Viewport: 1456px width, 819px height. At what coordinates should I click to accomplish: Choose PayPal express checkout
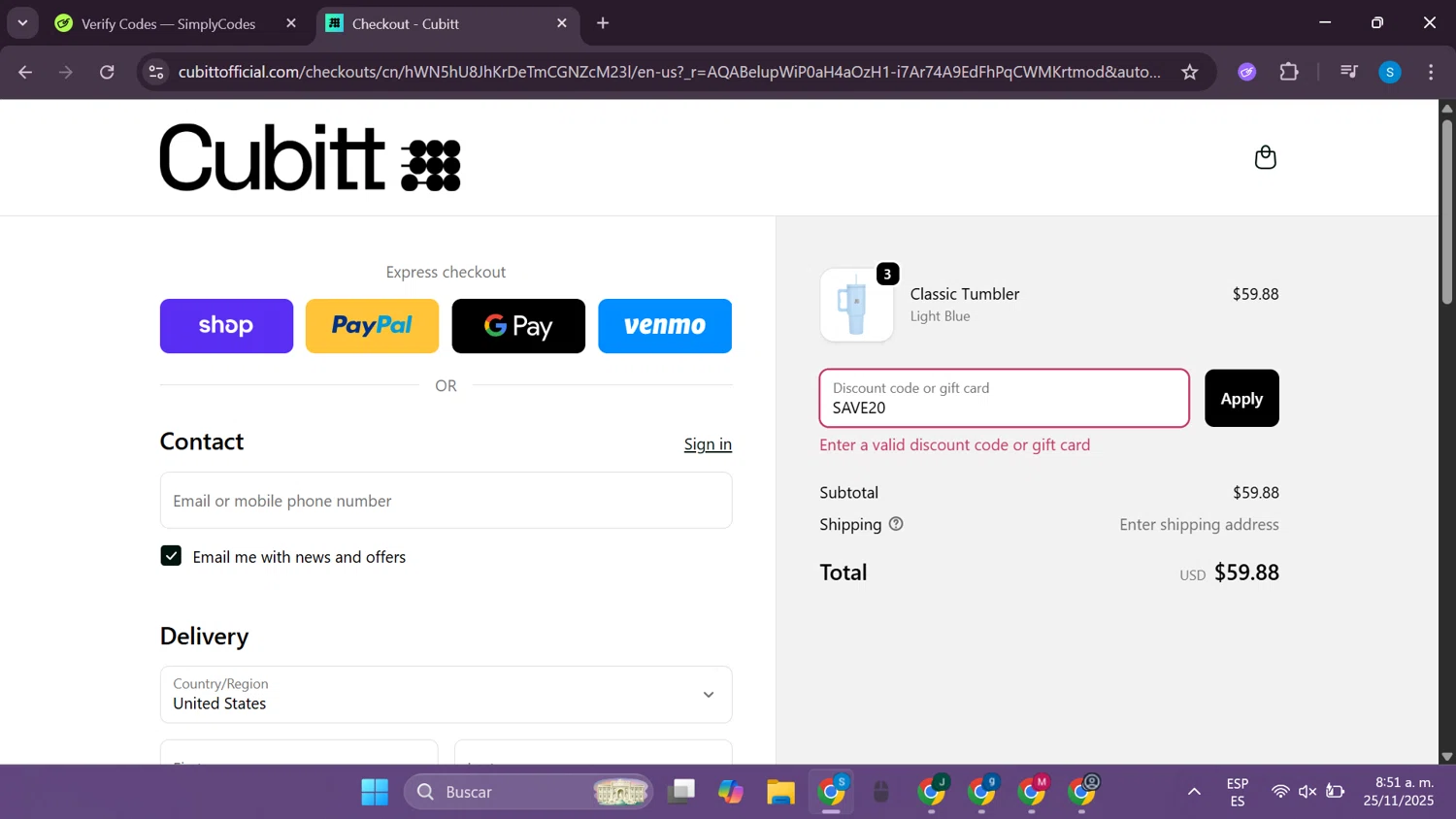click(x=372, y=326)
